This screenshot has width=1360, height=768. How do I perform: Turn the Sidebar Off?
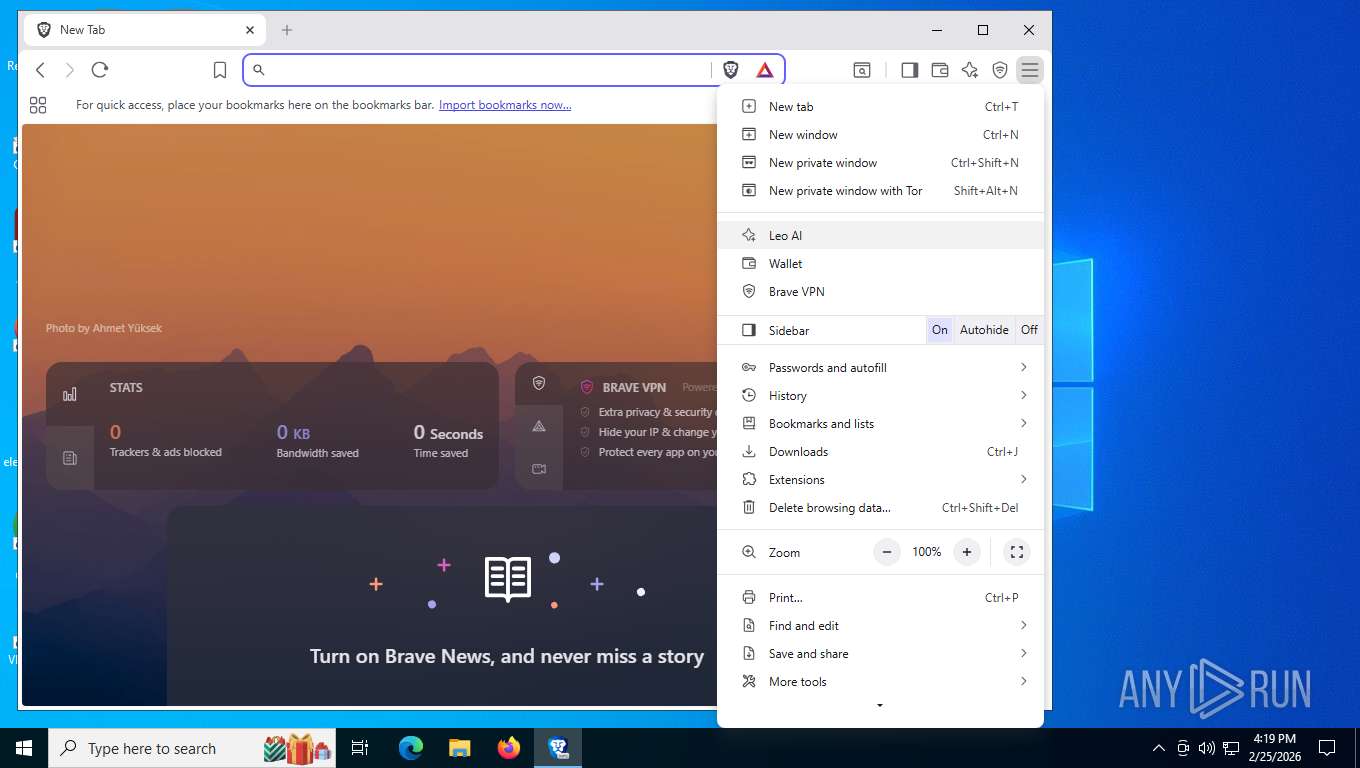[1029, 330]
